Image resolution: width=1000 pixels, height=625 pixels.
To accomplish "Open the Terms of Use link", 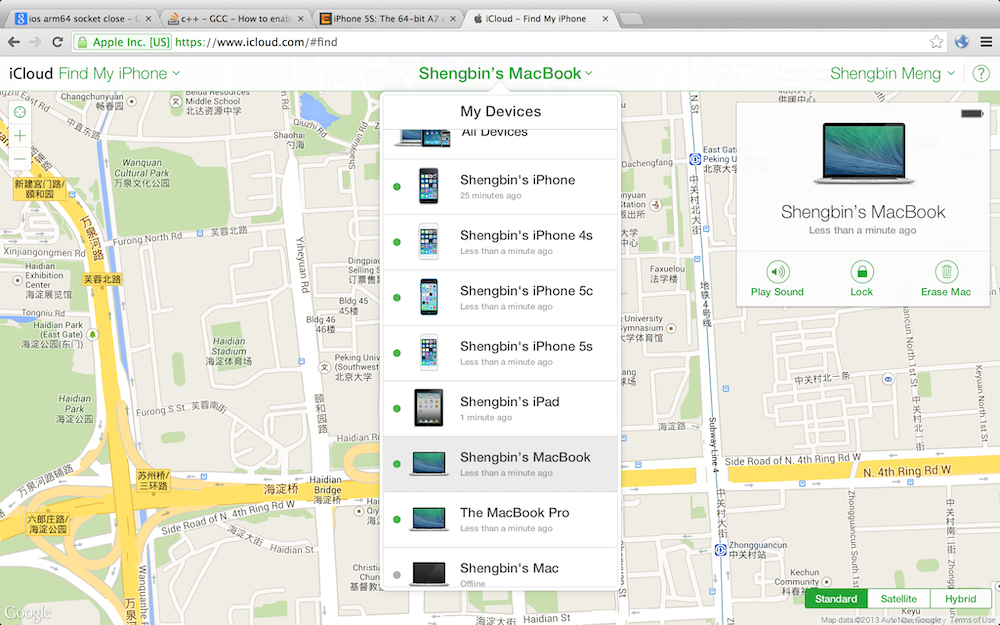I will (x=974, y=620).
